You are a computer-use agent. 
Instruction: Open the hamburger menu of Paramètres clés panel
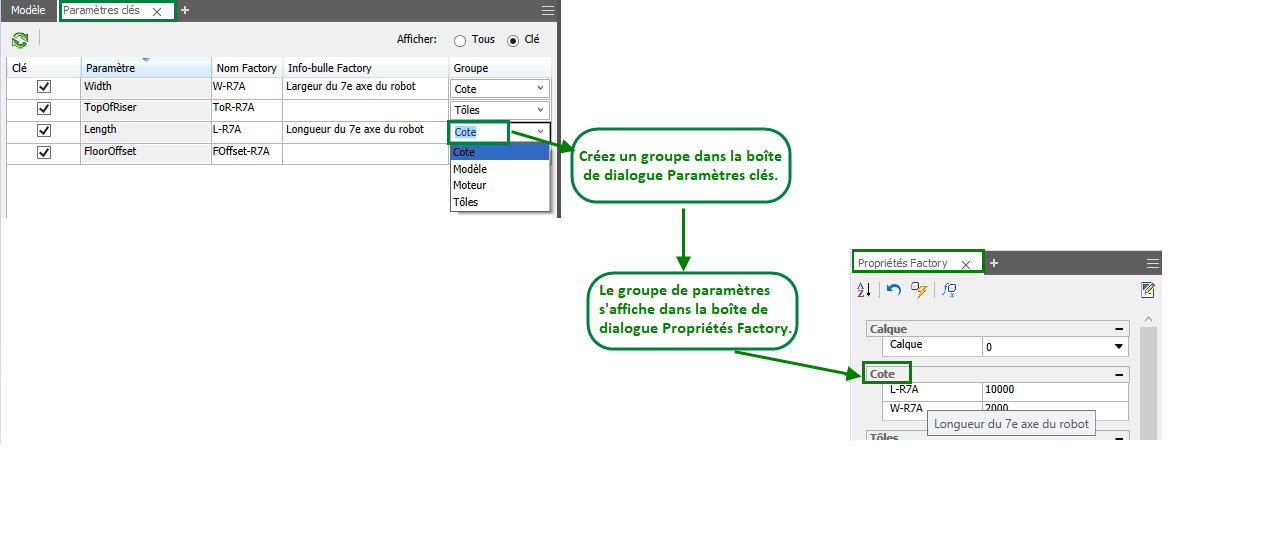coord(547,11)
